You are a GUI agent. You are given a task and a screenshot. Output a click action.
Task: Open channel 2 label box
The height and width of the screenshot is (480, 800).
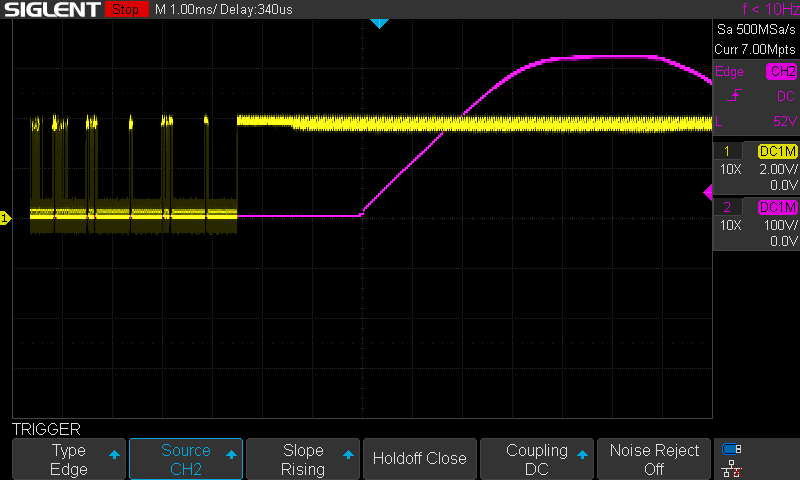(x=727, y=207)
